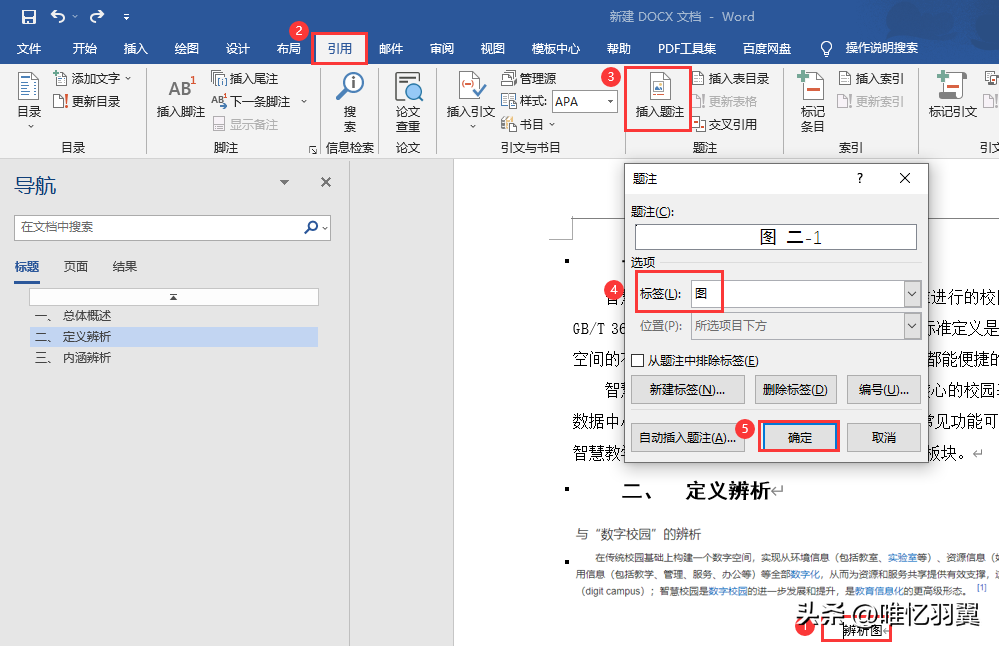Toggle 从题注中排除标签 checkbox

(637, 361)
